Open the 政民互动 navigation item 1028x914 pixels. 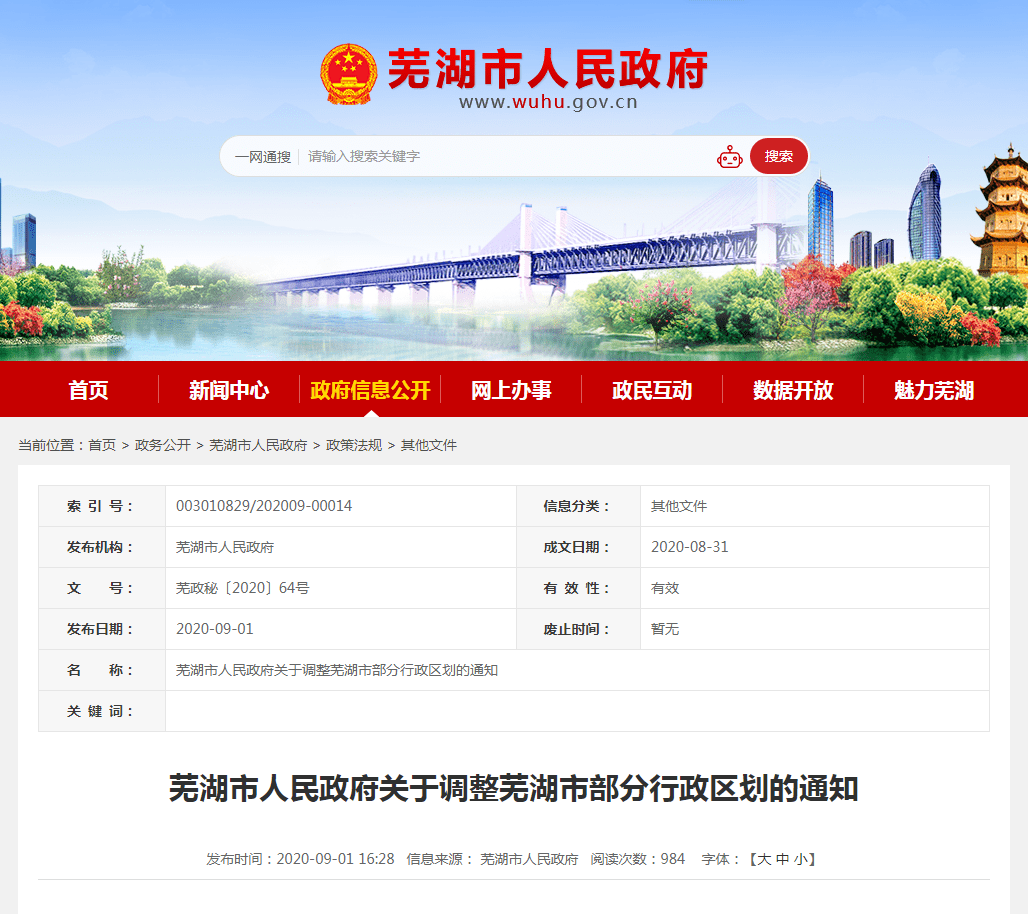(x=652, y=390)
